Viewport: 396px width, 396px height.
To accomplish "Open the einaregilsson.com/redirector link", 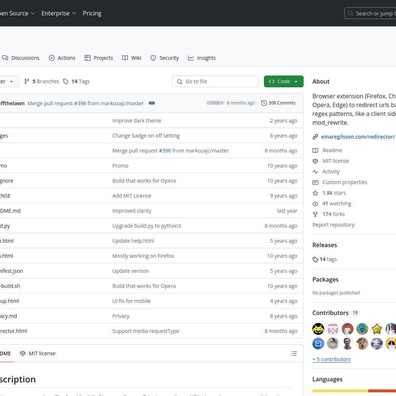I will click(x=358, y=137).
